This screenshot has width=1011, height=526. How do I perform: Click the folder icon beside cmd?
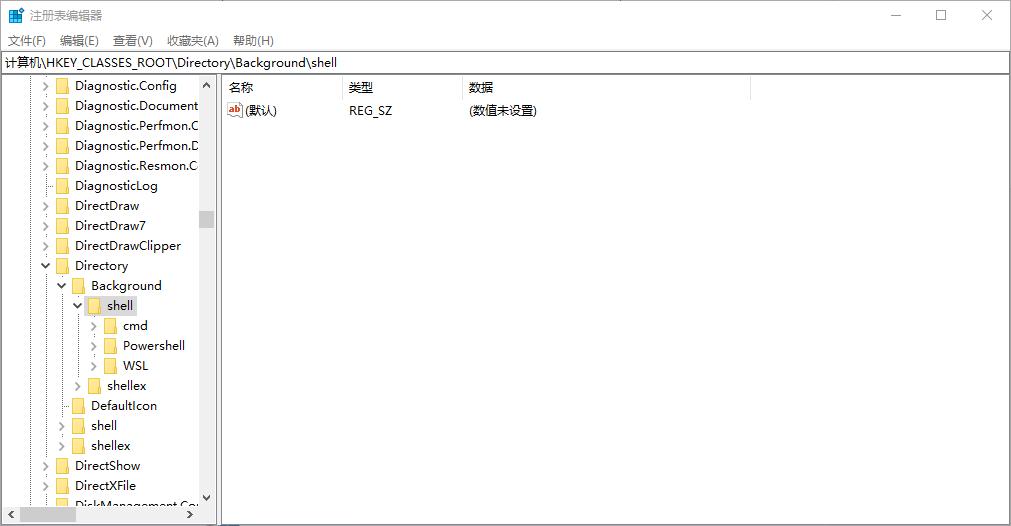click(110, 326)
